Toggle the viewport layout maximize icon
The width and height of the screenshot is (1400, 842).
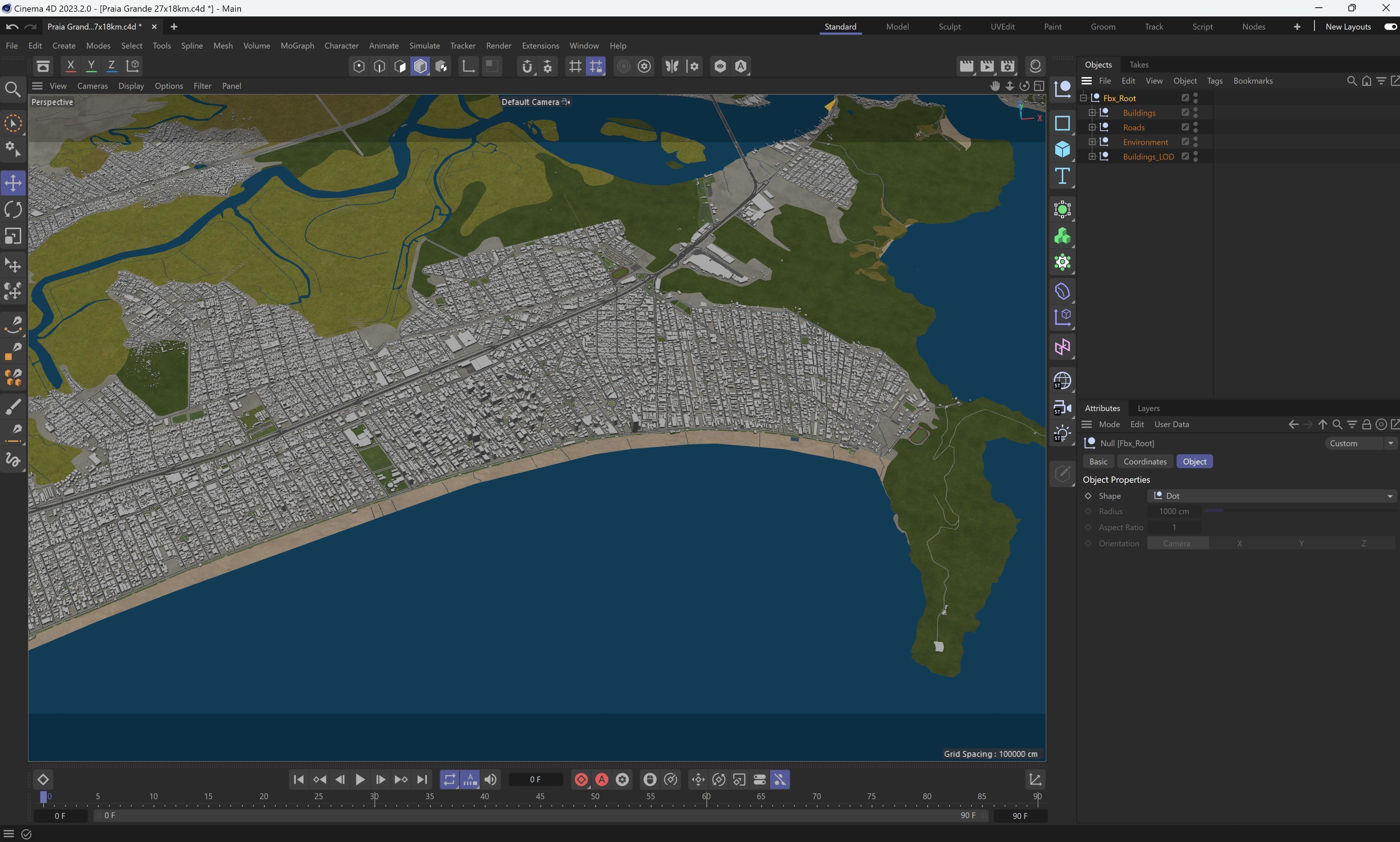tap(1039, 86)
